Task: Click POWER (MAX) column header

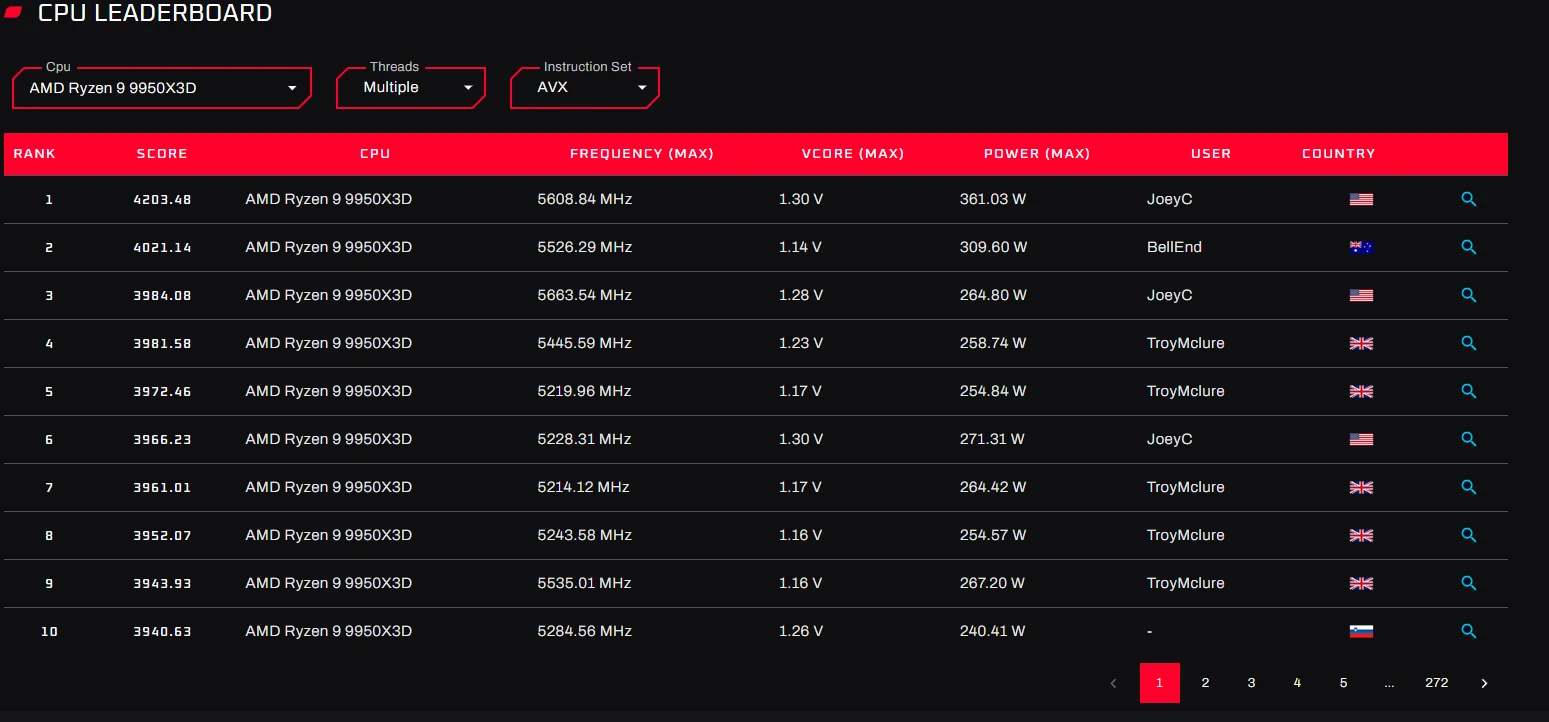Action: point(1037,154)
